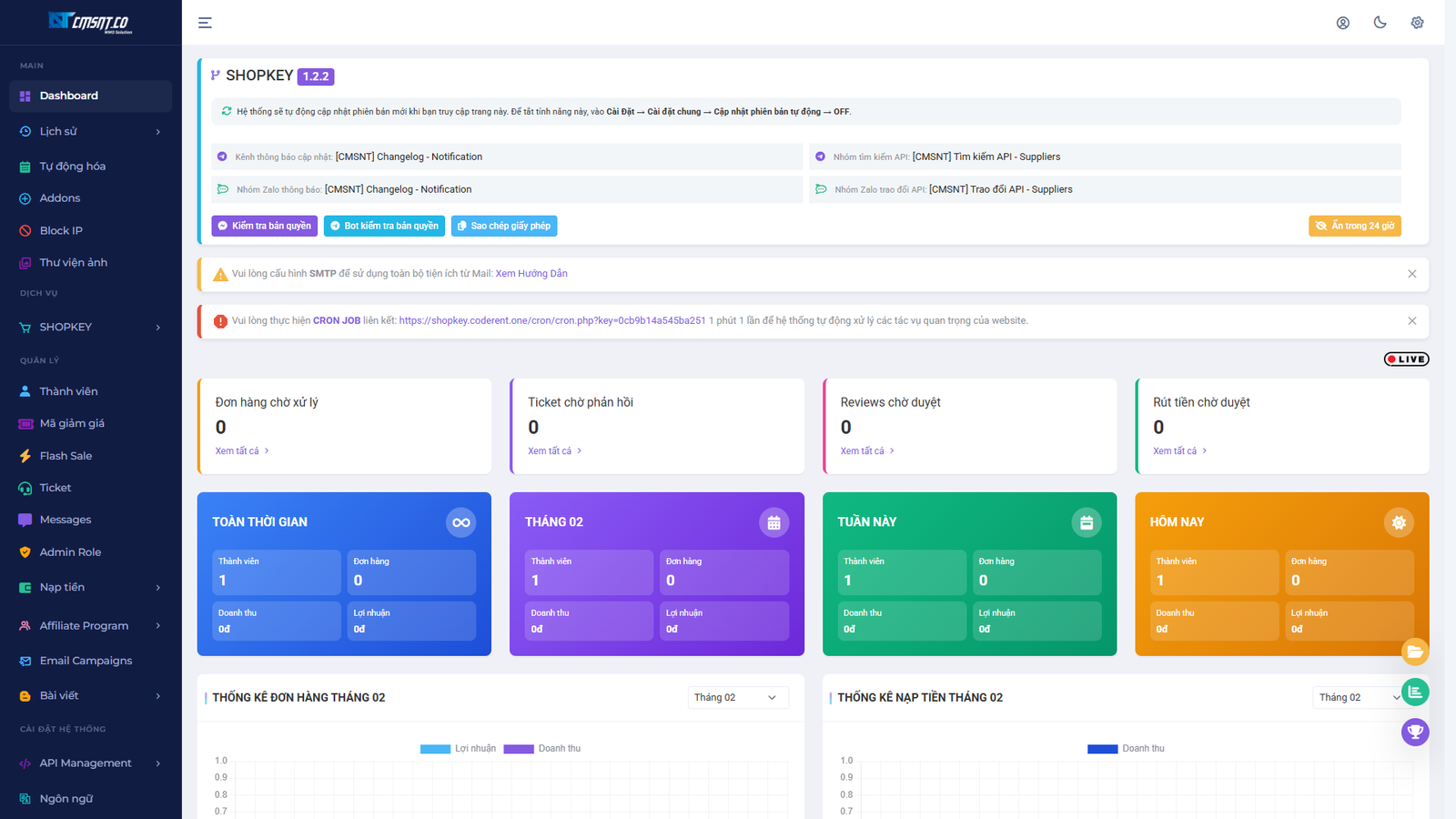The image size is (1456, 819).
Task: Open the settings gear icon in header
Action: tap(1417, 23)
